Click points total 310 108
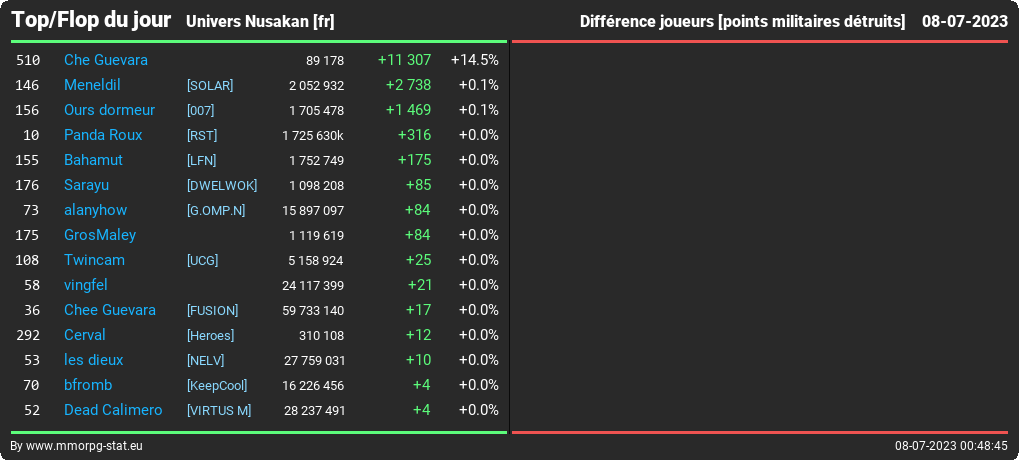The height and width of the screenshot is (460, 1019). [323, 336]
